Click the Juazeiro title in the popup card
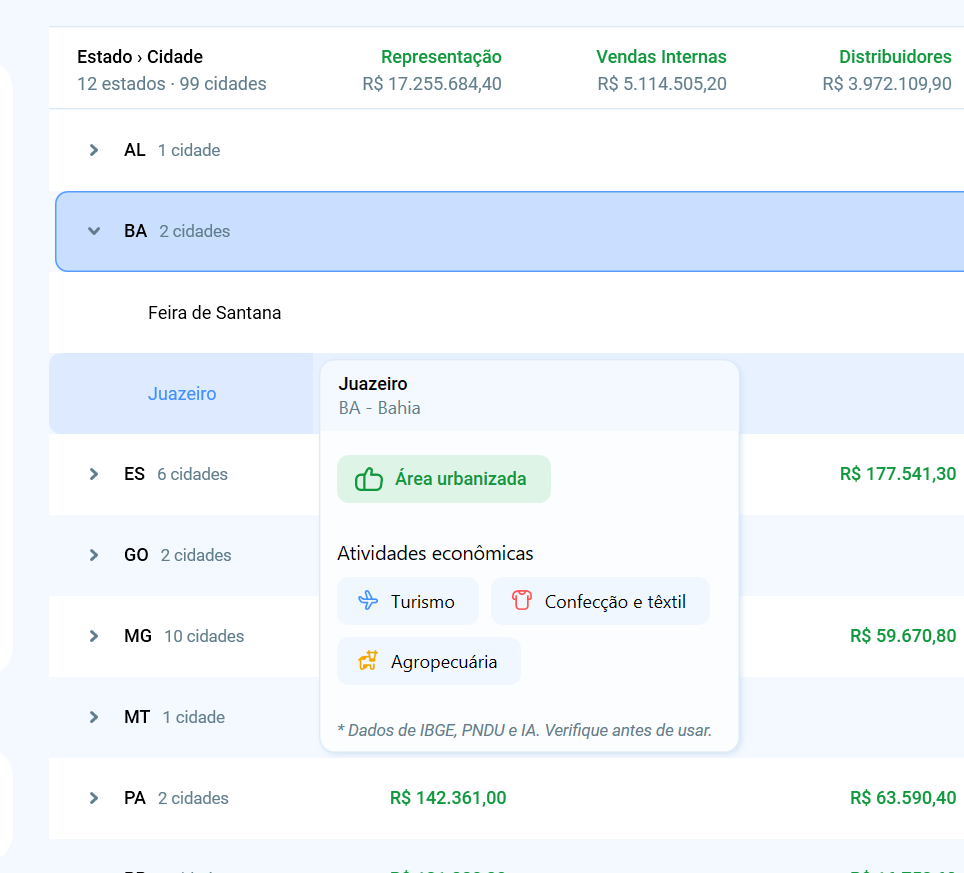 coord(373,384)
